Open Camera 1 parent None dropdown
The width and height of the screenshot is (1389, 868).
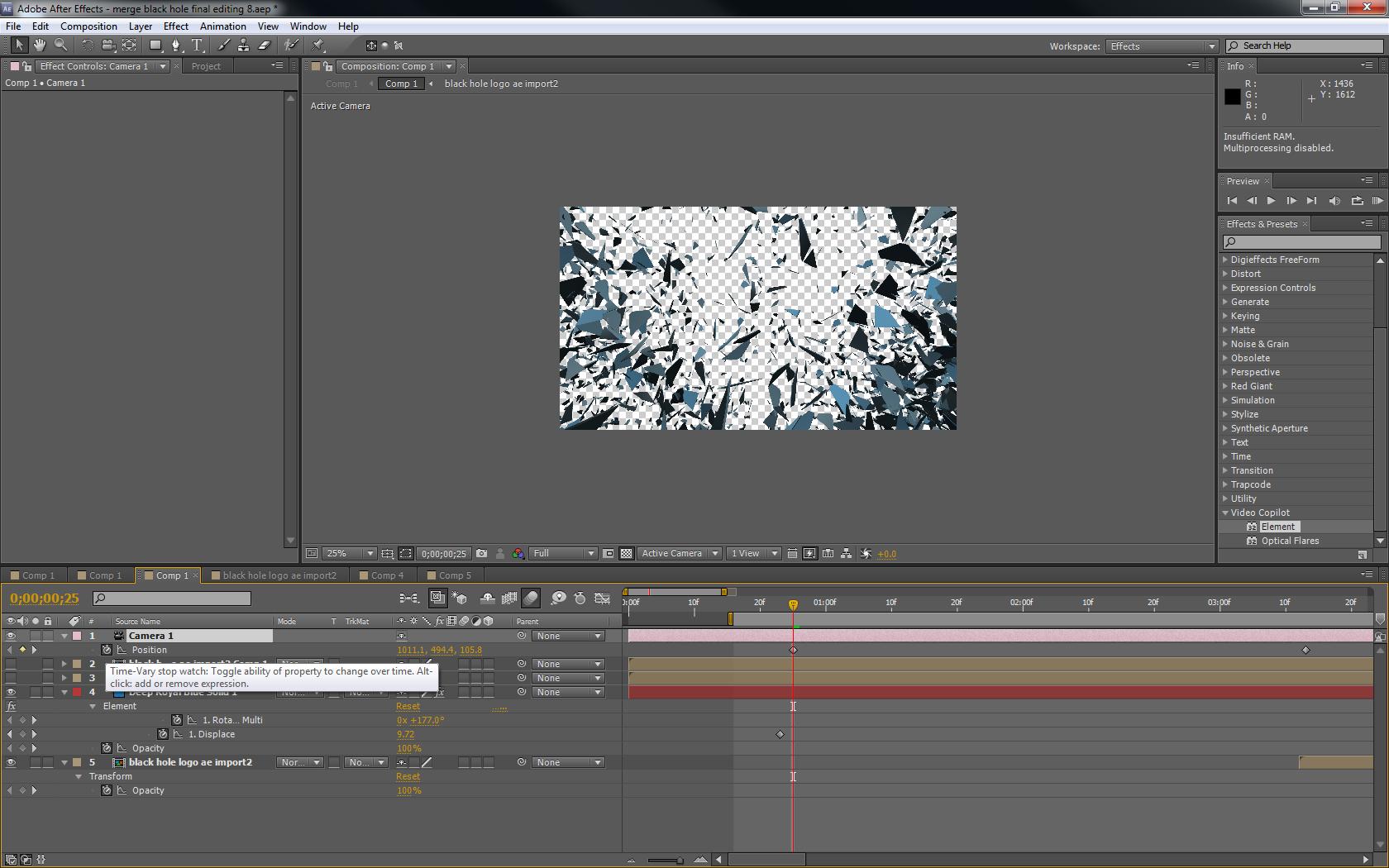tap(567, 636)
